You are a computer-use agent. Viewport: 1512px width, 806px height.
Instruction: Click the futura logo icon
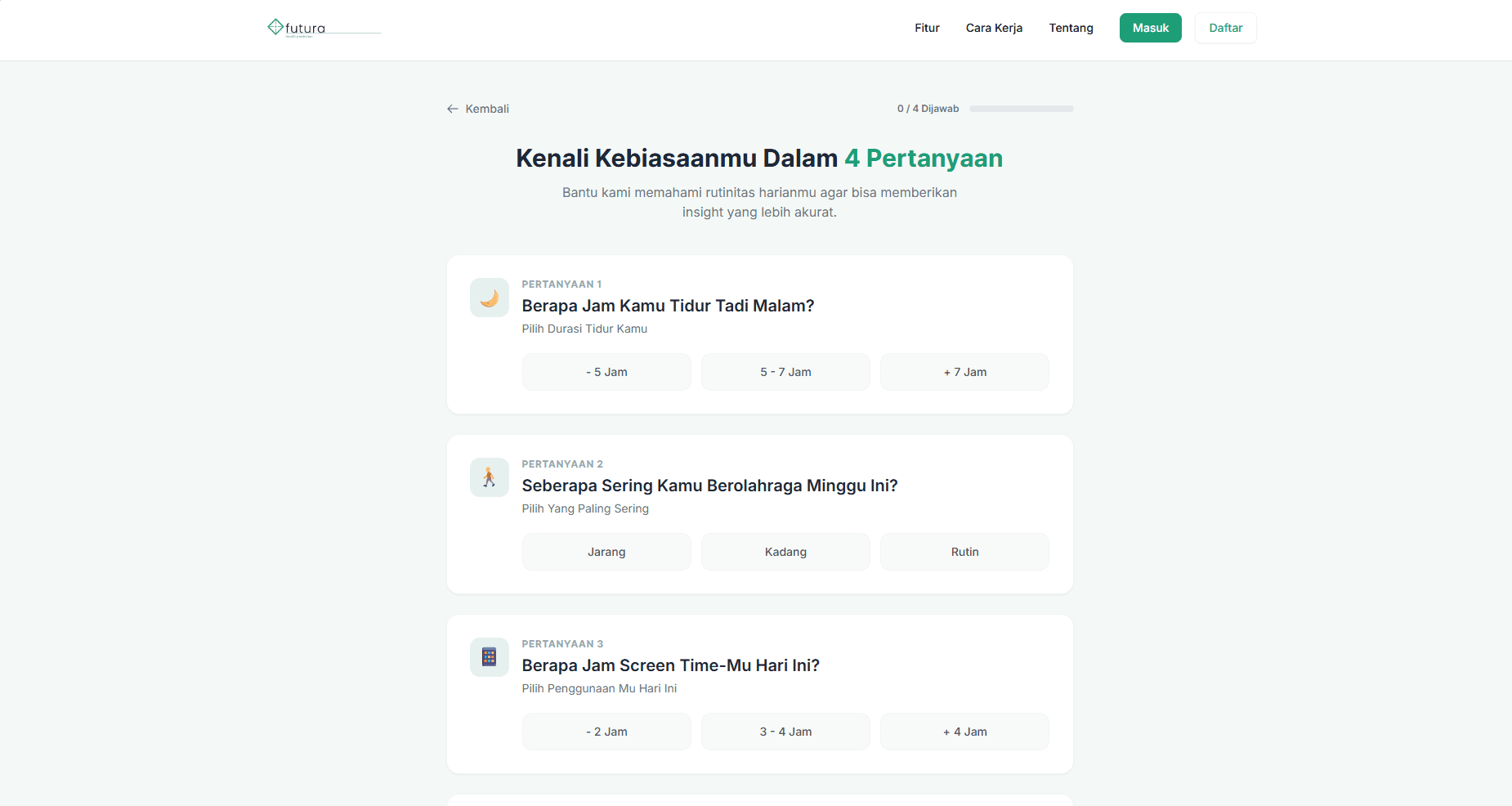pyautogui.click(x=275, y=27)
